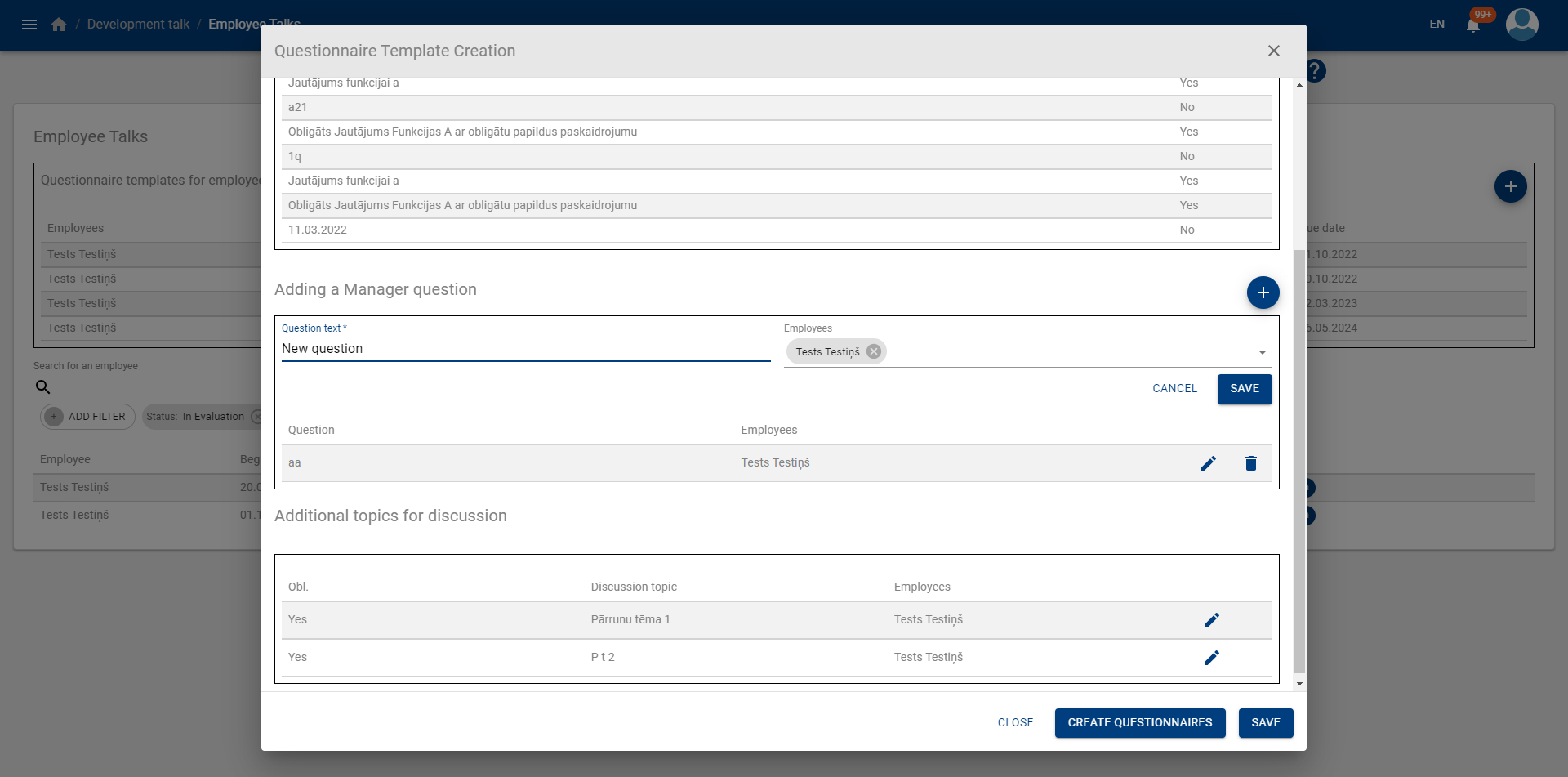Cancel the manager question entry
The width and height of the screenshot is (1568, 777).
1175,389
